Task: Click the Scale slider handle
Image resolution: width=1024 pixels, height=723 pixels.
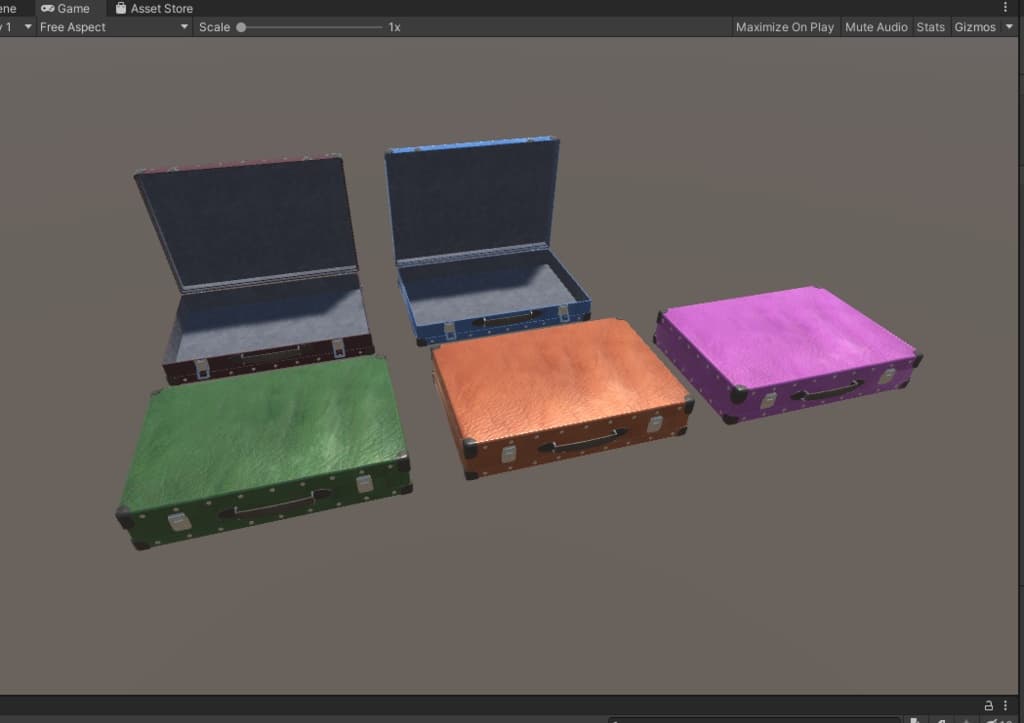Action: [241, 27]
